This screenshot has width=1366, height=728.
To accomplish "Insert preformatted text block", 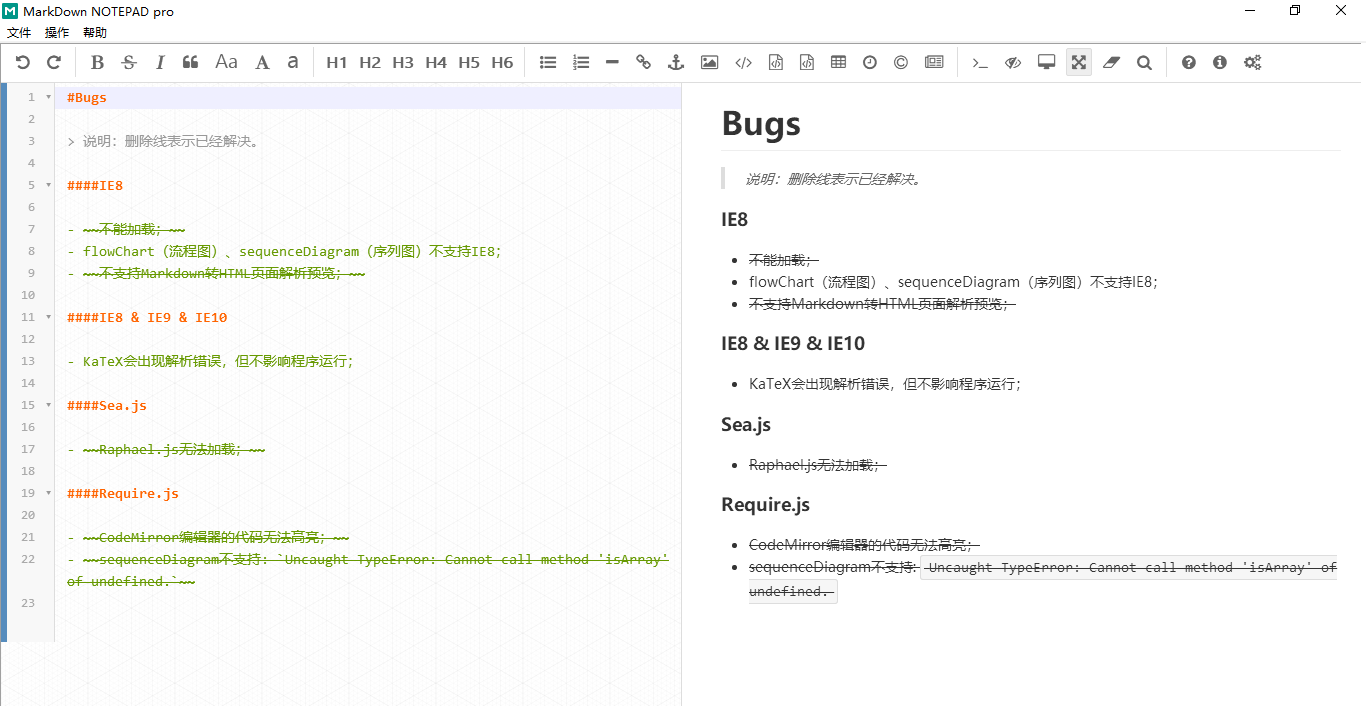I will (775, 62).
